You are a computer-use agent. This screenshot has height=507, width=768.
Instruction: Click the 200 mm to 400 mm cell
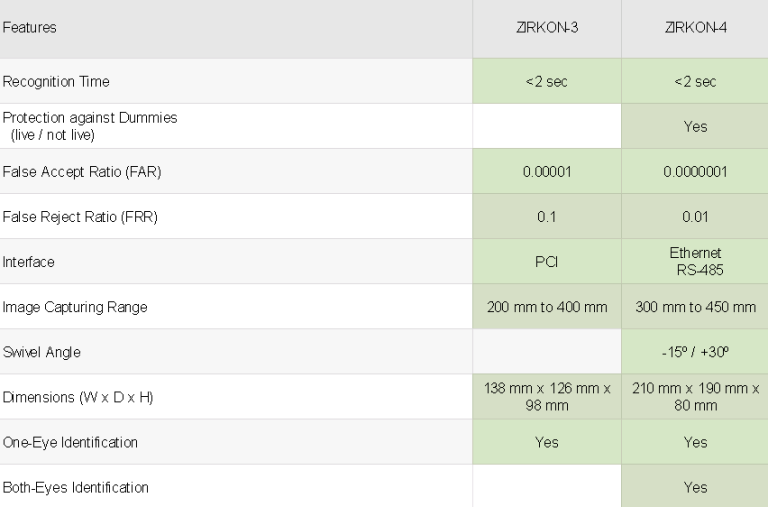[545, 307]
